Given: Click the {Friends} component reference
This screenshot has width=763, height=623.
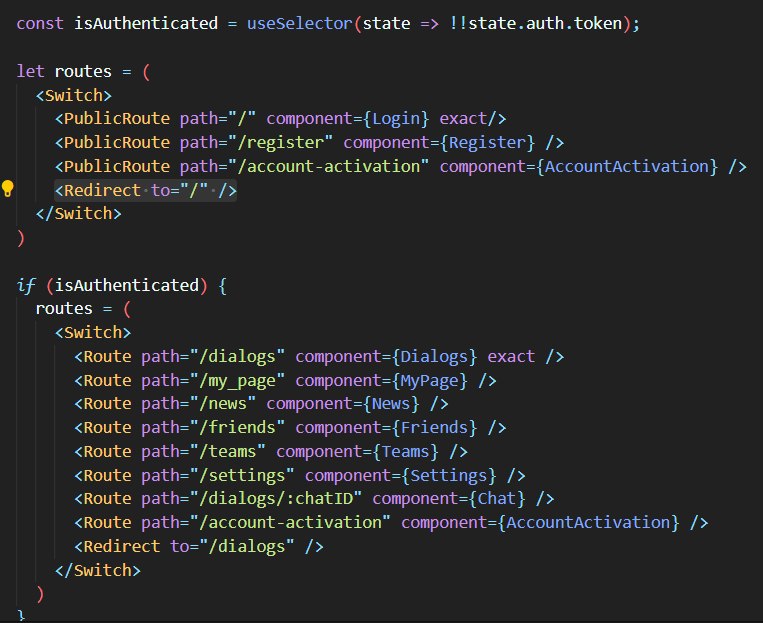Looking at the screenshot, I should pyautogui.click(x=435, y=427).
